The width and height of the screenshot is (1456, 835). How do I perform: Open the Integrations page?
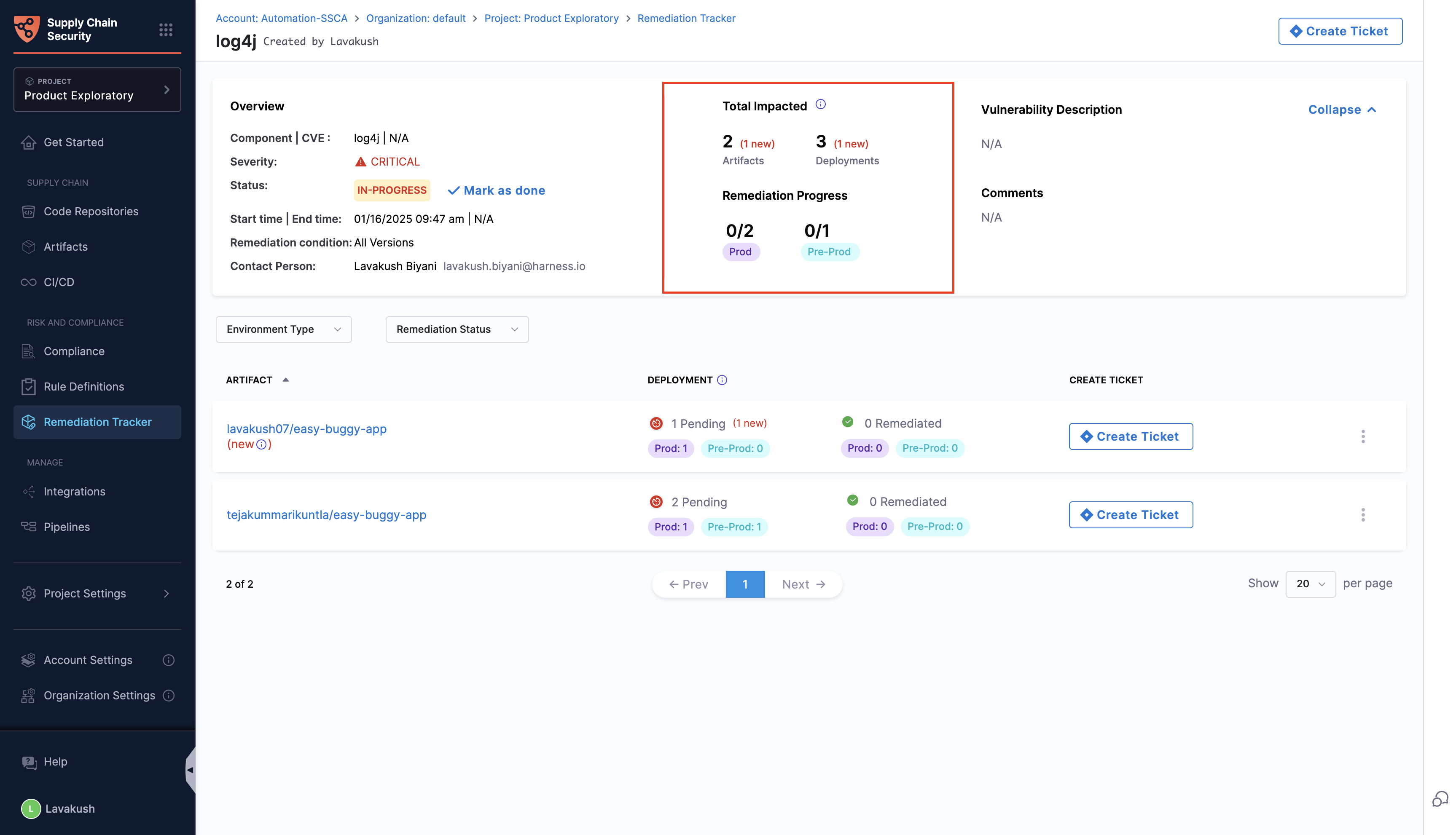point(74,492)
